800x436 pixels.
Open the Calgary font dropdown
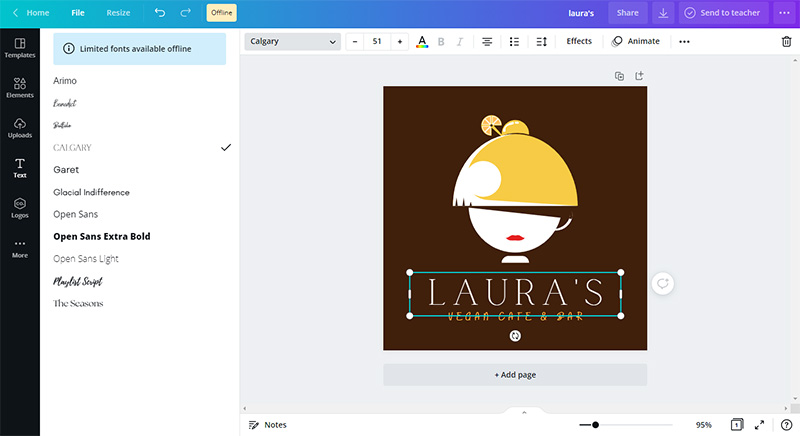pos(292,41)
